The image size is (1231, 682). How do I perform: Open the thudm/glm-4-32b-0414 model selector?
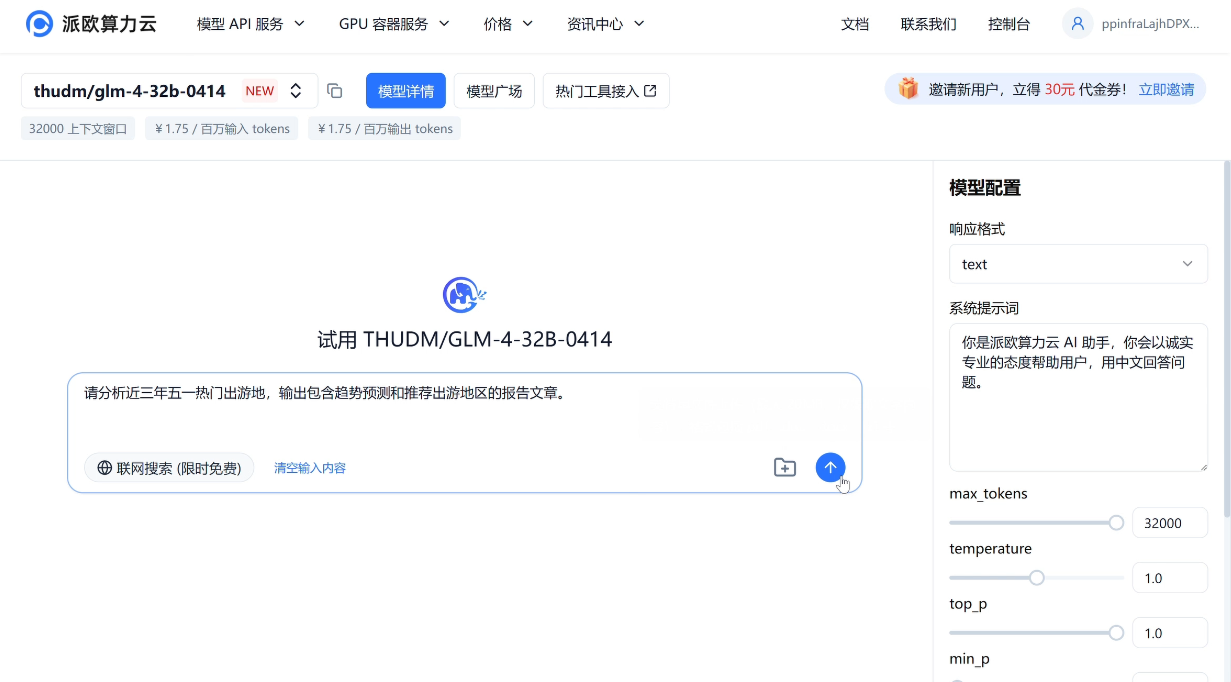(169, 91)
